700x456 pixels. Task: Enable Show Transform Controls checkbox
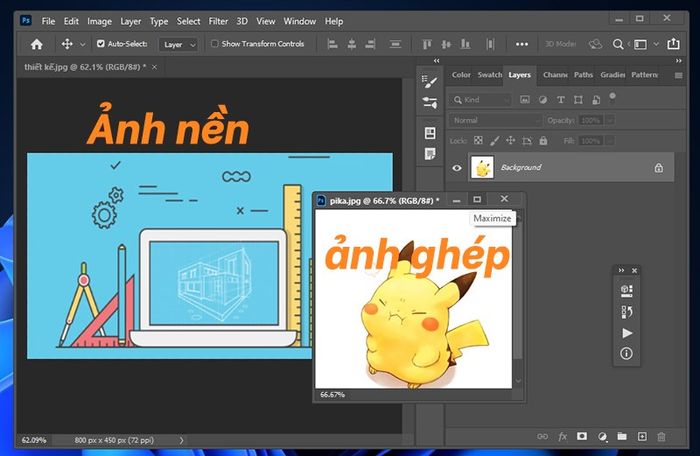point(215,44)
